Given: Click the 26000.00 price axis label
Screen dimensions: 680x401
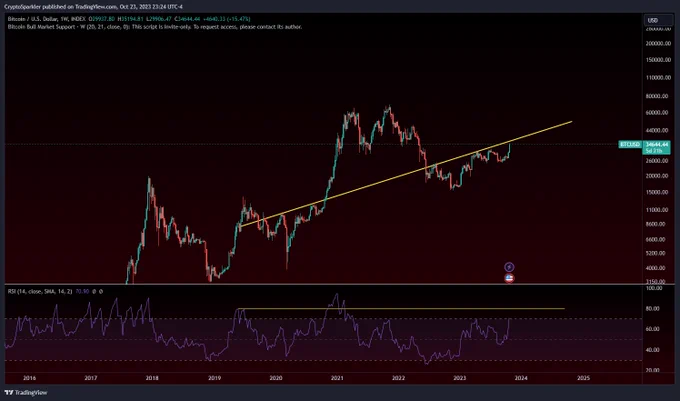Looking at the screenshot, I should [658, 160].
